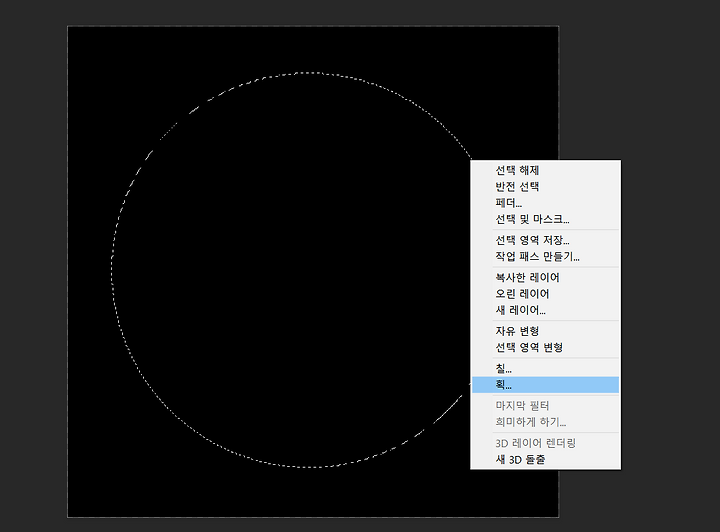Pick '복사한 레이어' menu item
Image resolution: width=720 pixels, height=532 pixels.
[546, 278]
